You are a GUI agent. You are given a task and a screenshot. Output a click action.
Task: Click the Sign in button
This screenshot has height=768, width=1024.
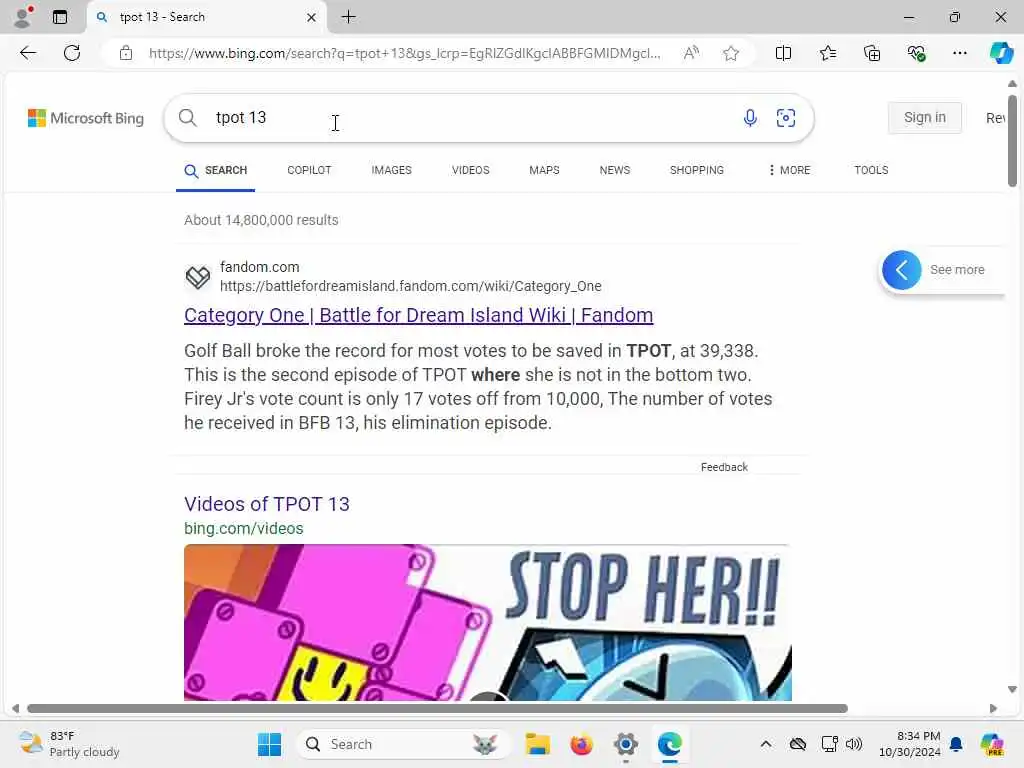click(x=924, y=118)
